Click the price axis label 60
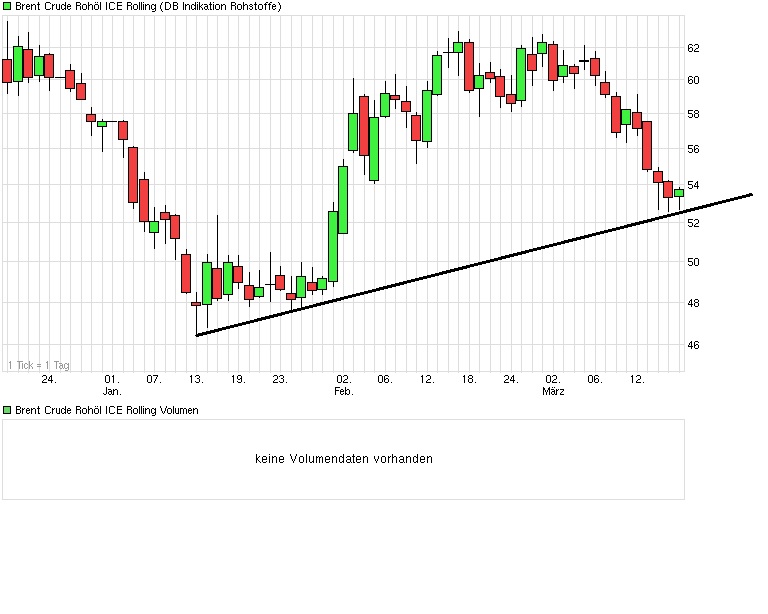Viewport: 768px width, 614px height. click(693, 80)
